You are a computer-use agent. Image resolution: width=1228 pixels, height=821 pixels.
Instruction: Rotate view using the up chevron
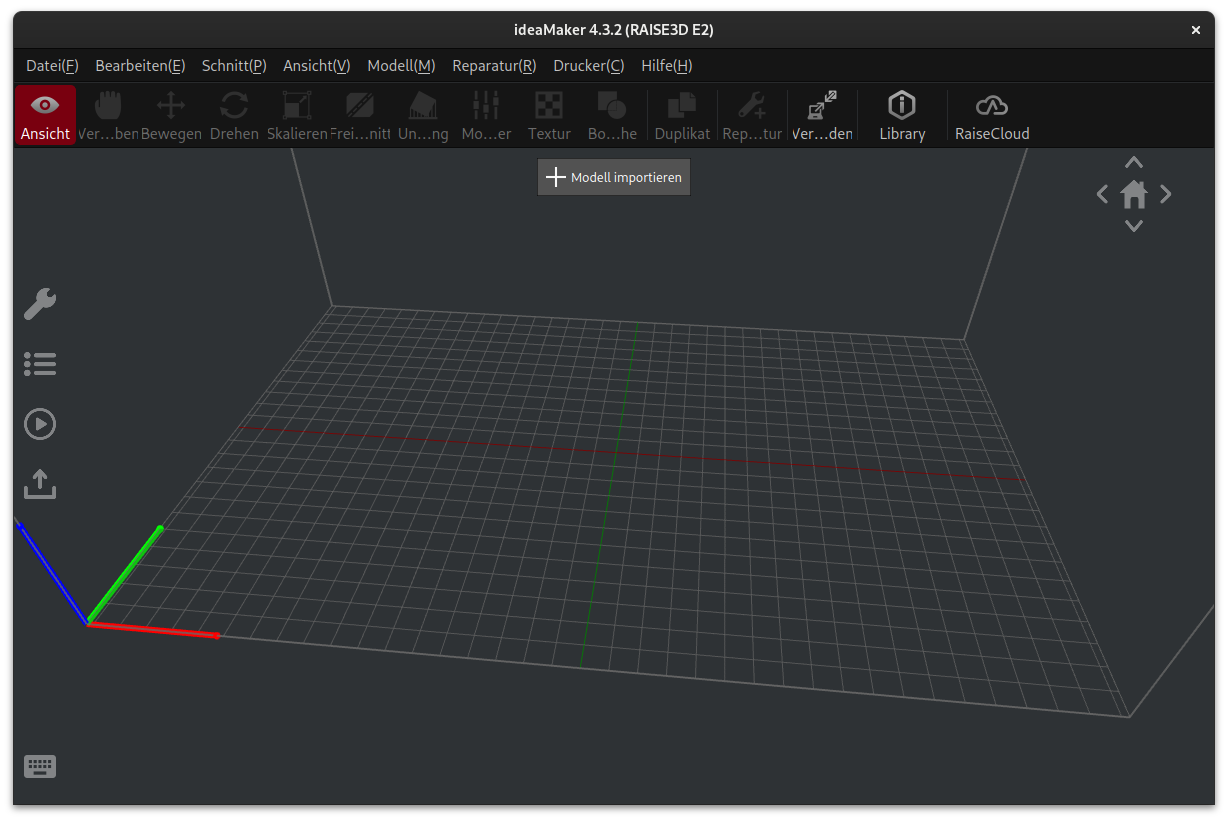click(x=1134, y=162)
